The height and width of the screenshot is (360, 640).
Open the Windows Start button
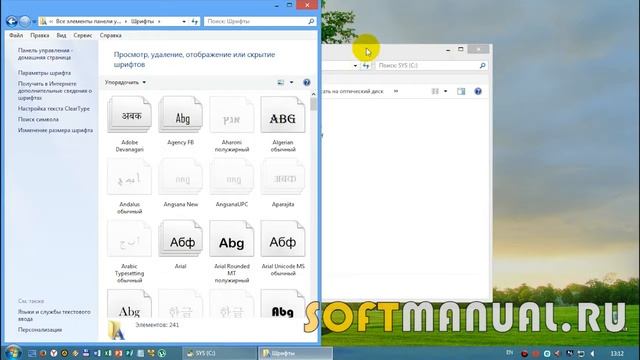[x=12, y=353]
